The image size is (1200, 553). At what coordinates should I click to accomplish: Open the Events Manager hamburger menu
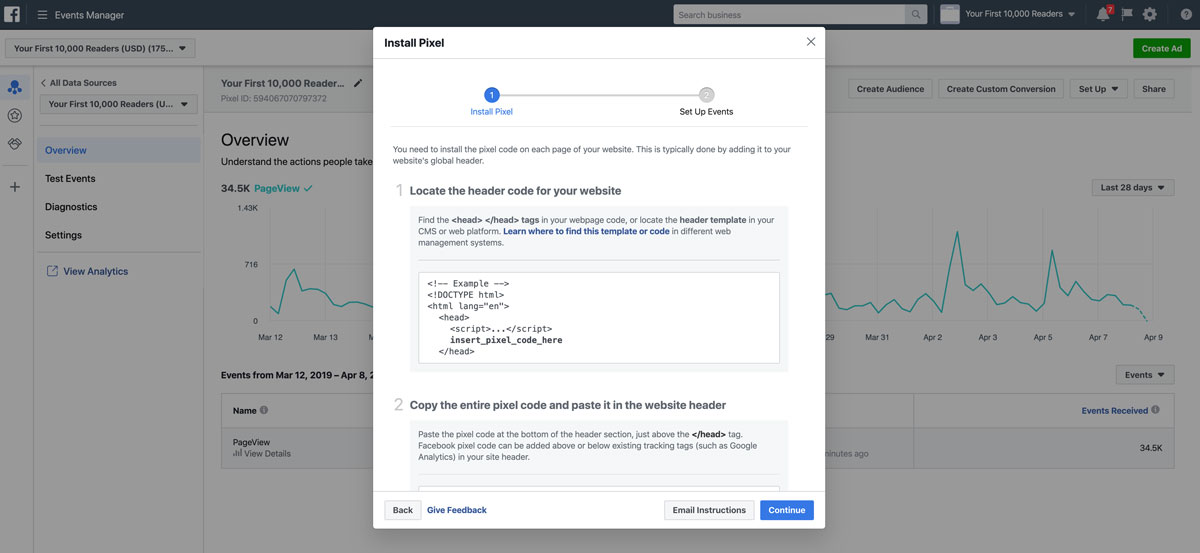click(42, 15)
